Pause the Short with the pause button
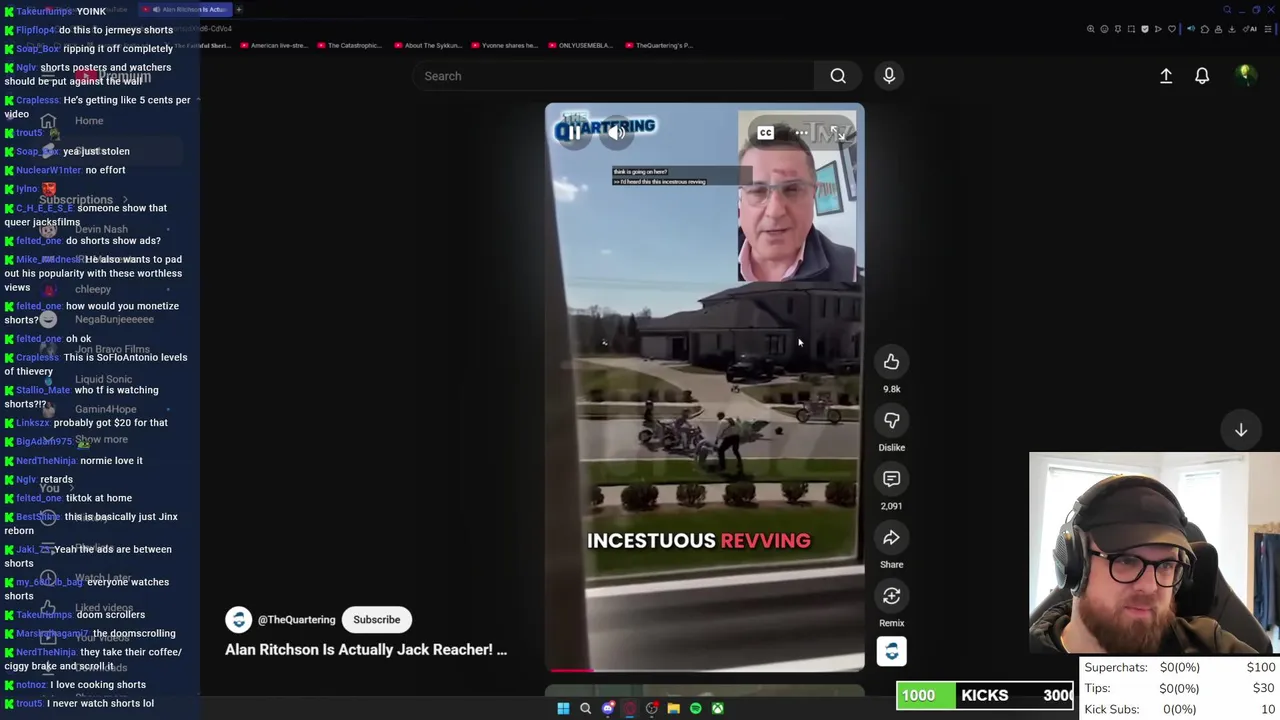This screenshot has width=1280, height=720. [x=574, y=133]
